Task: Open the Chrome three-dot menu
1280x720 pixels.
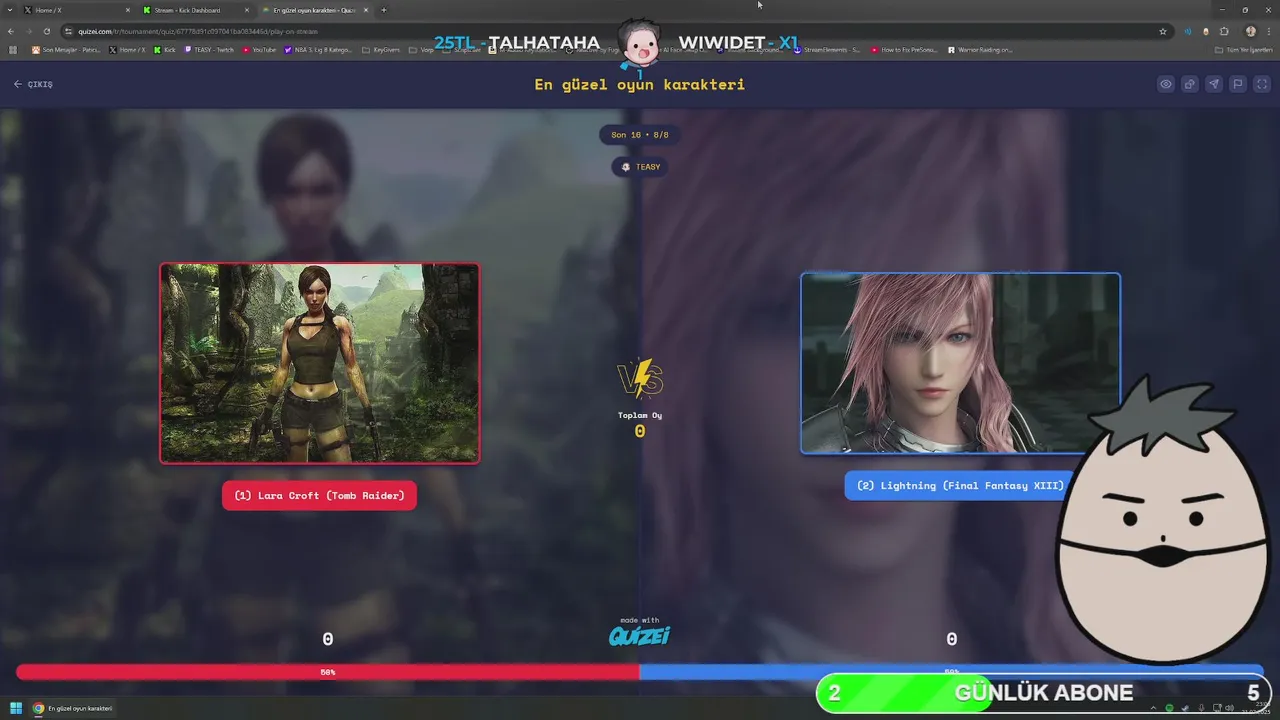Action: [x=1269, y=31]
